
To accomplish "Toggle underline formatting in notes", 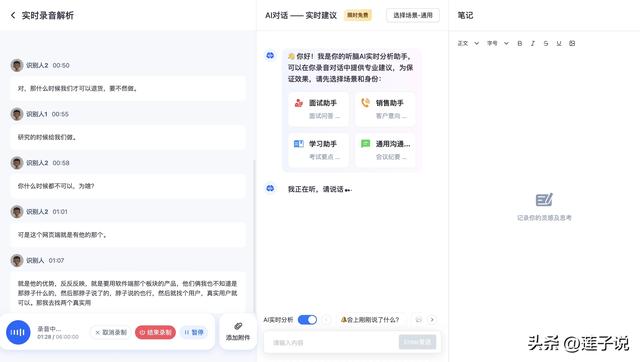I will (x=559, y=43).
